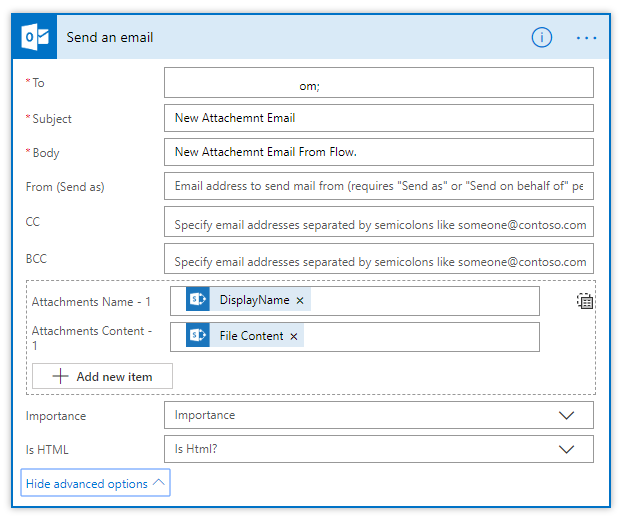Click the To recipients field
This screenshot has height=520, width=621.
click(379, 82)
